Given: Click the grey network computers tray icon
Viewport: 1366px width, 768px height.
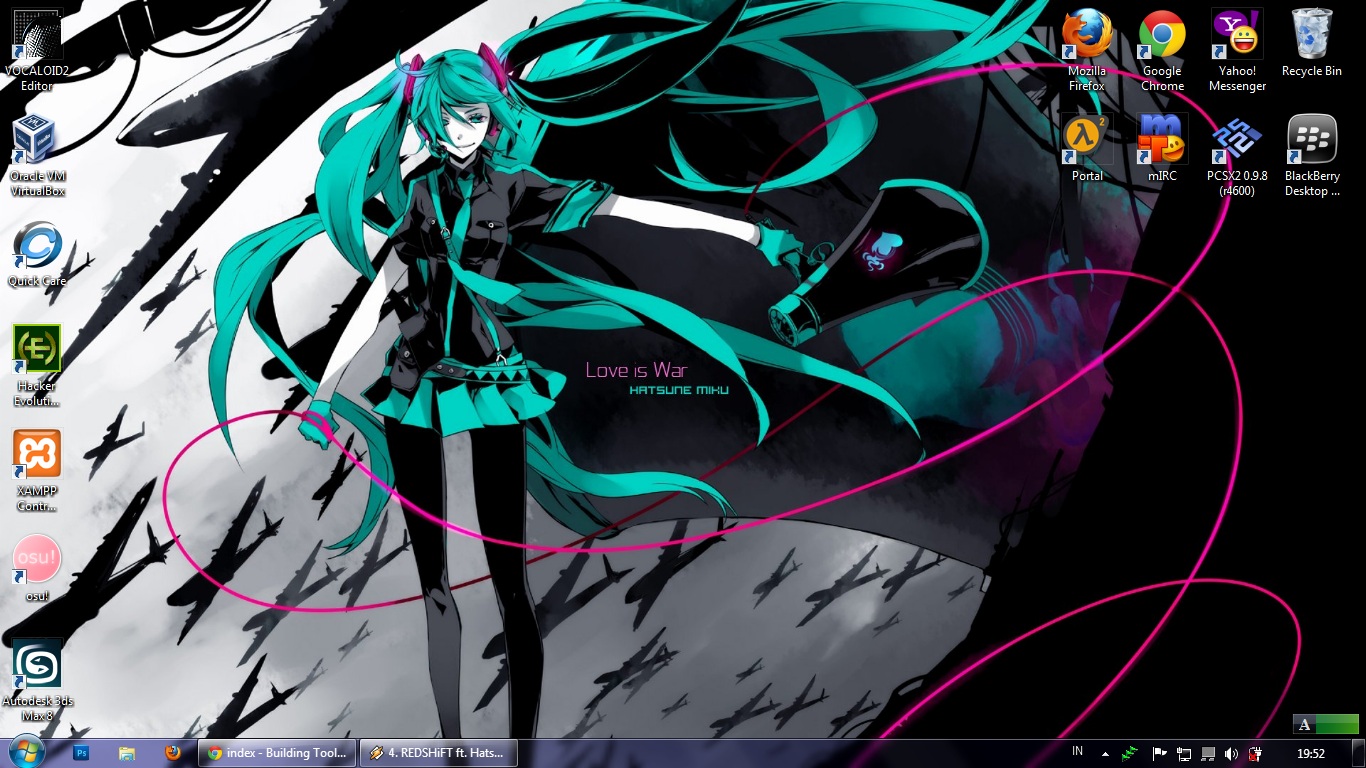Looking at the screenshot, I should (x=1208, y=753).
